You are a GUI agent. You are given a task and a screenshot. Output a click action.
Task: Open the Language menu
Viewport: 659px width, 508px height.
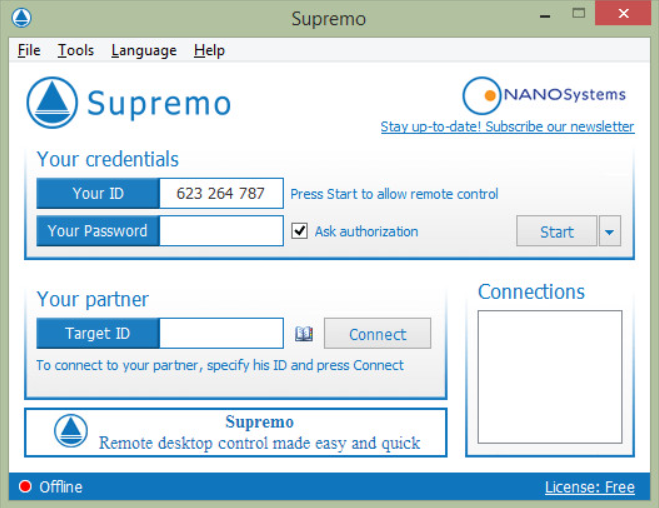[144, 50]
